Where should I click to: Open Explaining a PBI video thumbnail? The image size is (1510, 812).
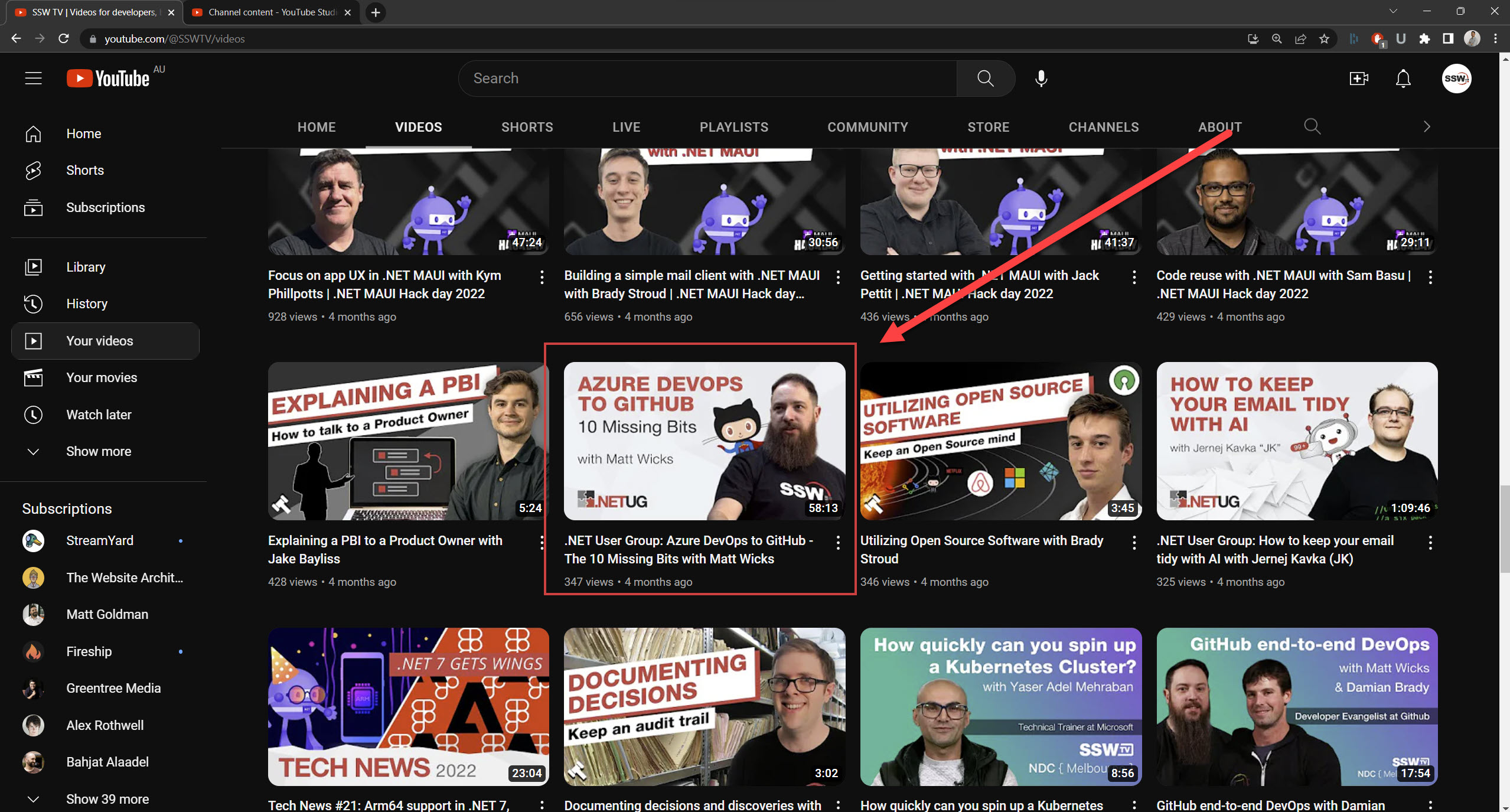407,441
